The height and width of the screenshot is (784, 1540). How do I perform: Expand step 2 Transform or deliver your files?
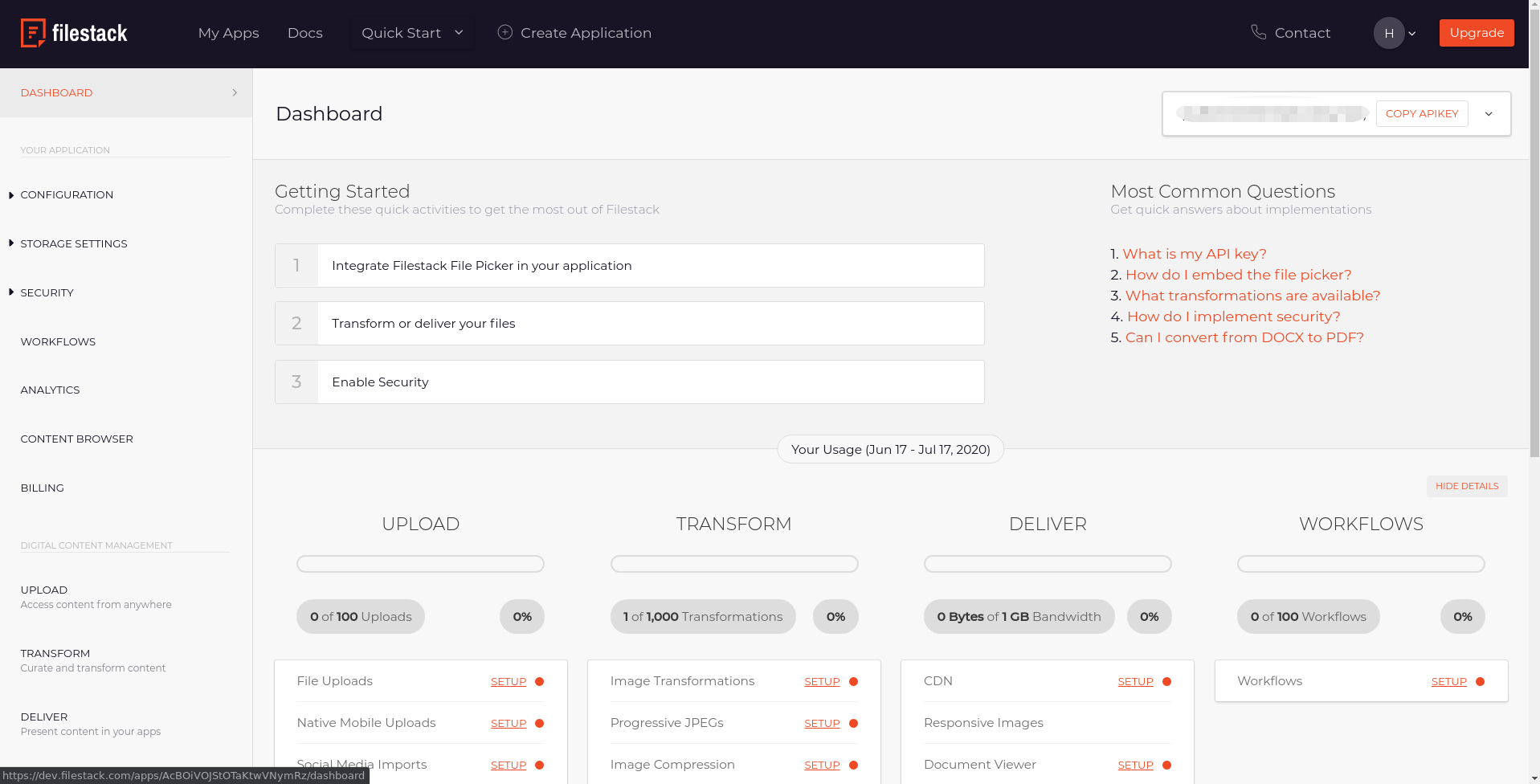(x=630, y=324)
